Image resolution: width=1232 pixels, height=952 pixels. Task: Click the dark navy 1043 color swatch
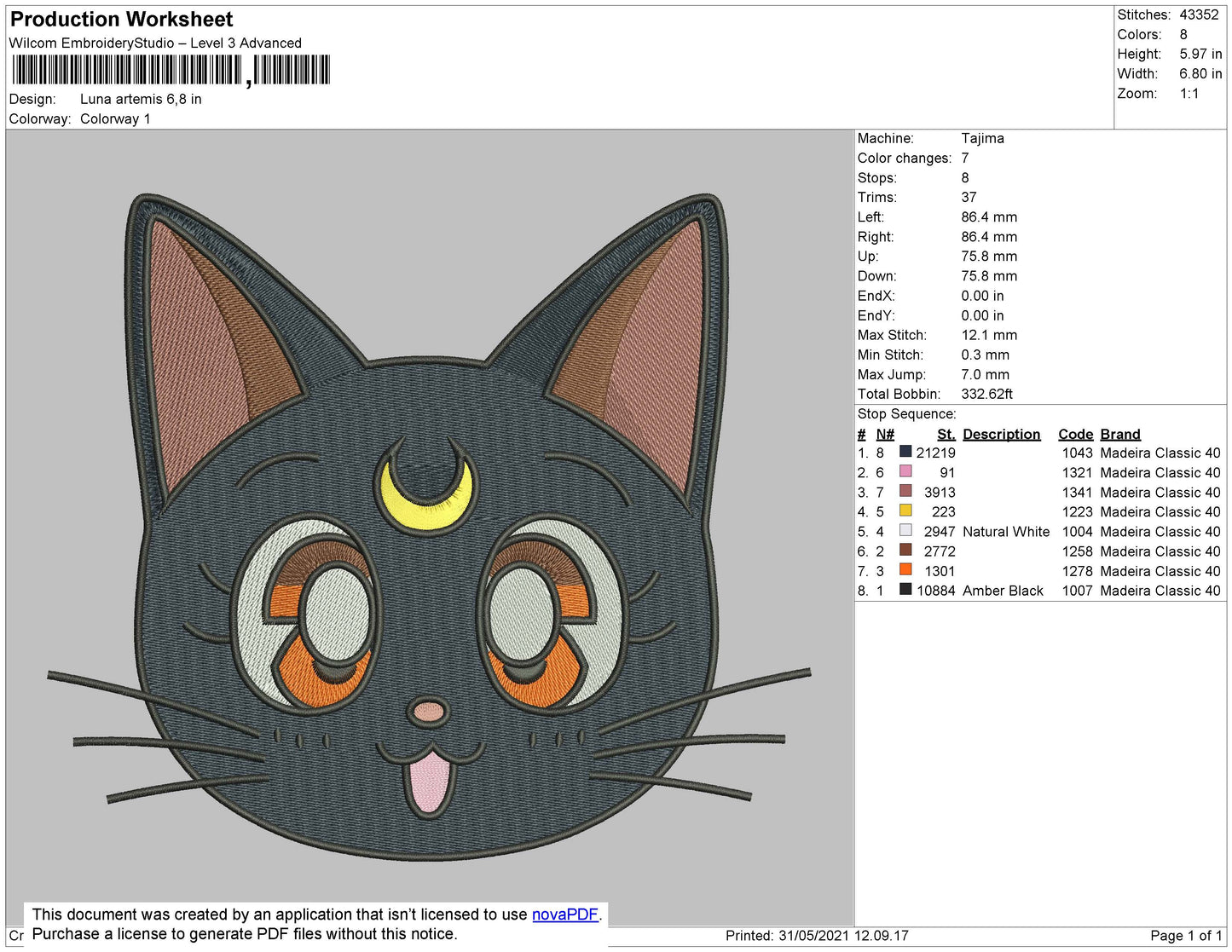905,452
